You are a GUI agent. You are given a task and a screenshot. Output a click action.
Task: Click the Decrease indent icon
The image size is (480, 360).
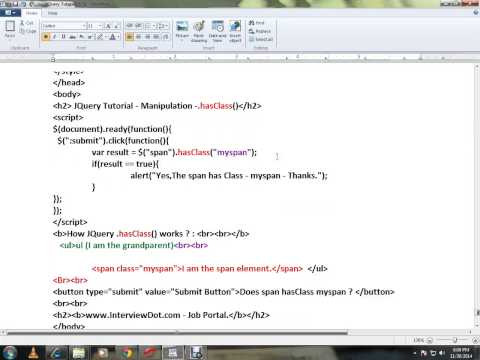(130, 26)
